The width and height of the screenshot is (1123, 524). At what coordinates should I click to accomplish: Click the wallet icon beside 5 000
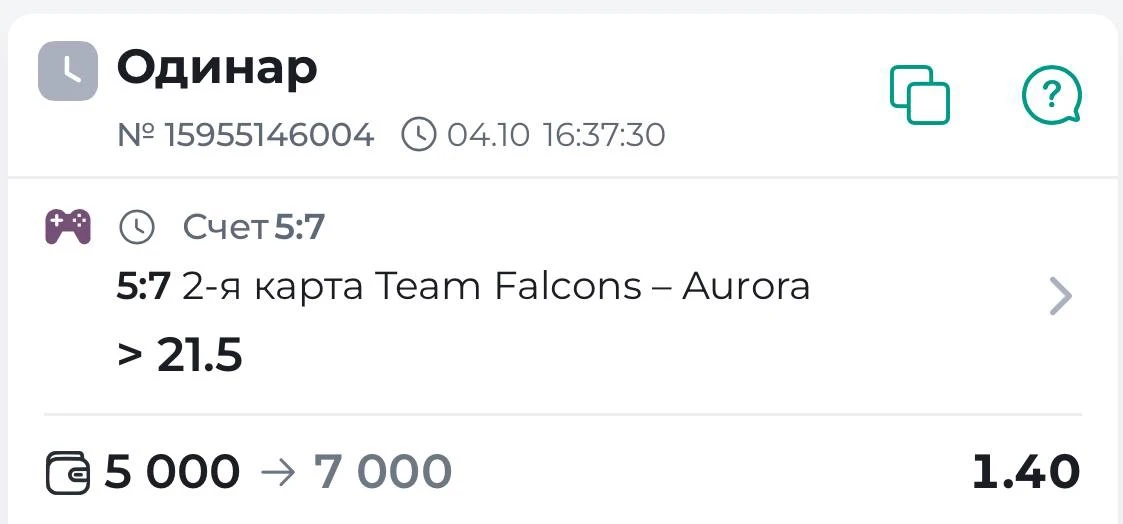[68, 472]
